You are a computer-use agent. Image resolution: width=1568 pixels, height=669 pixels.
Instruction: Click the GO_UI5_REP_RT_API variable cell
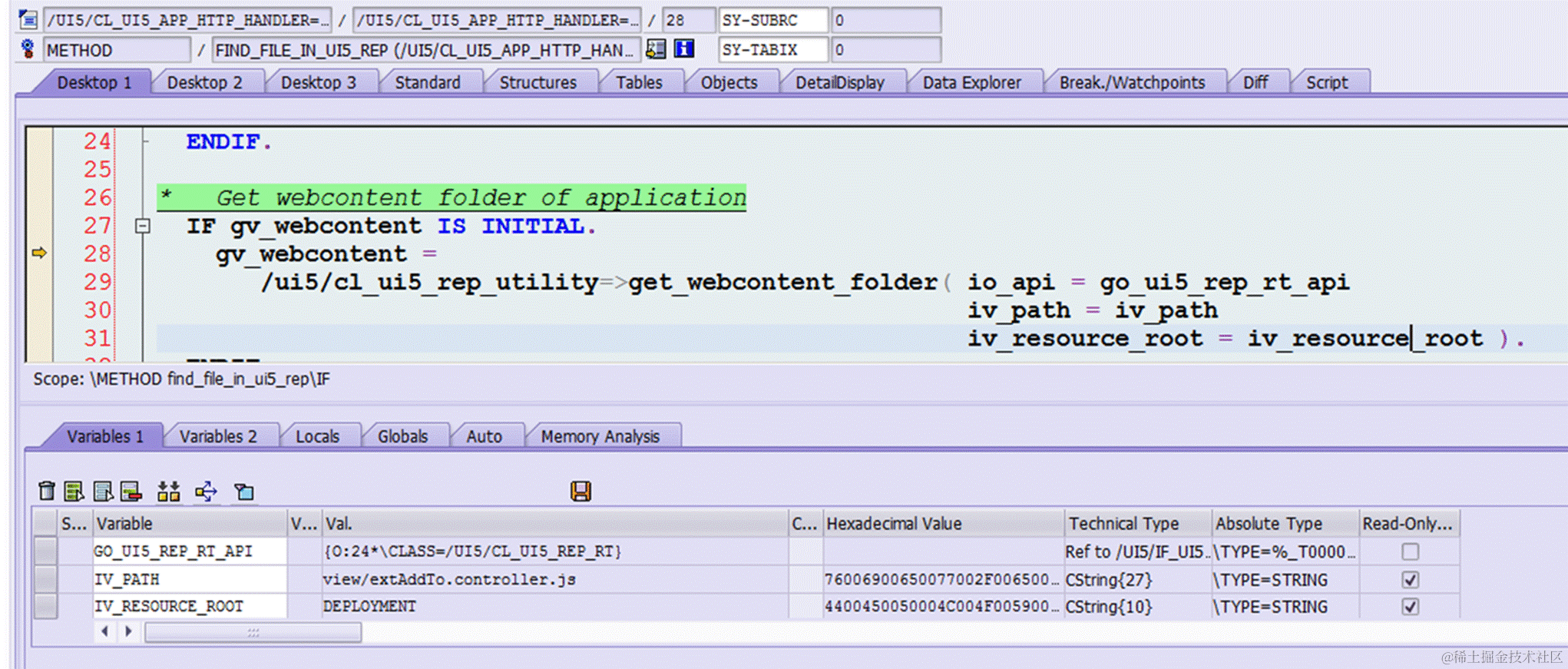point(190,551)
